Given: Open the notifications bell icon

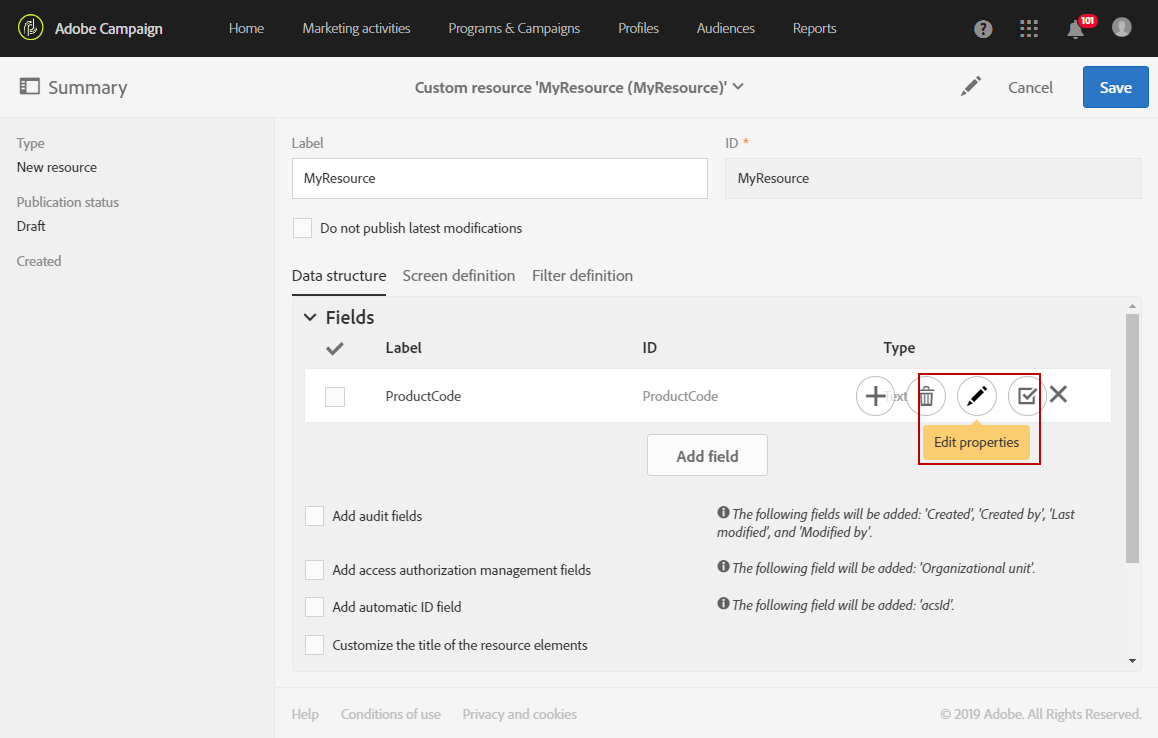Looking at the screenshot, I should [x=1075, y=29].
